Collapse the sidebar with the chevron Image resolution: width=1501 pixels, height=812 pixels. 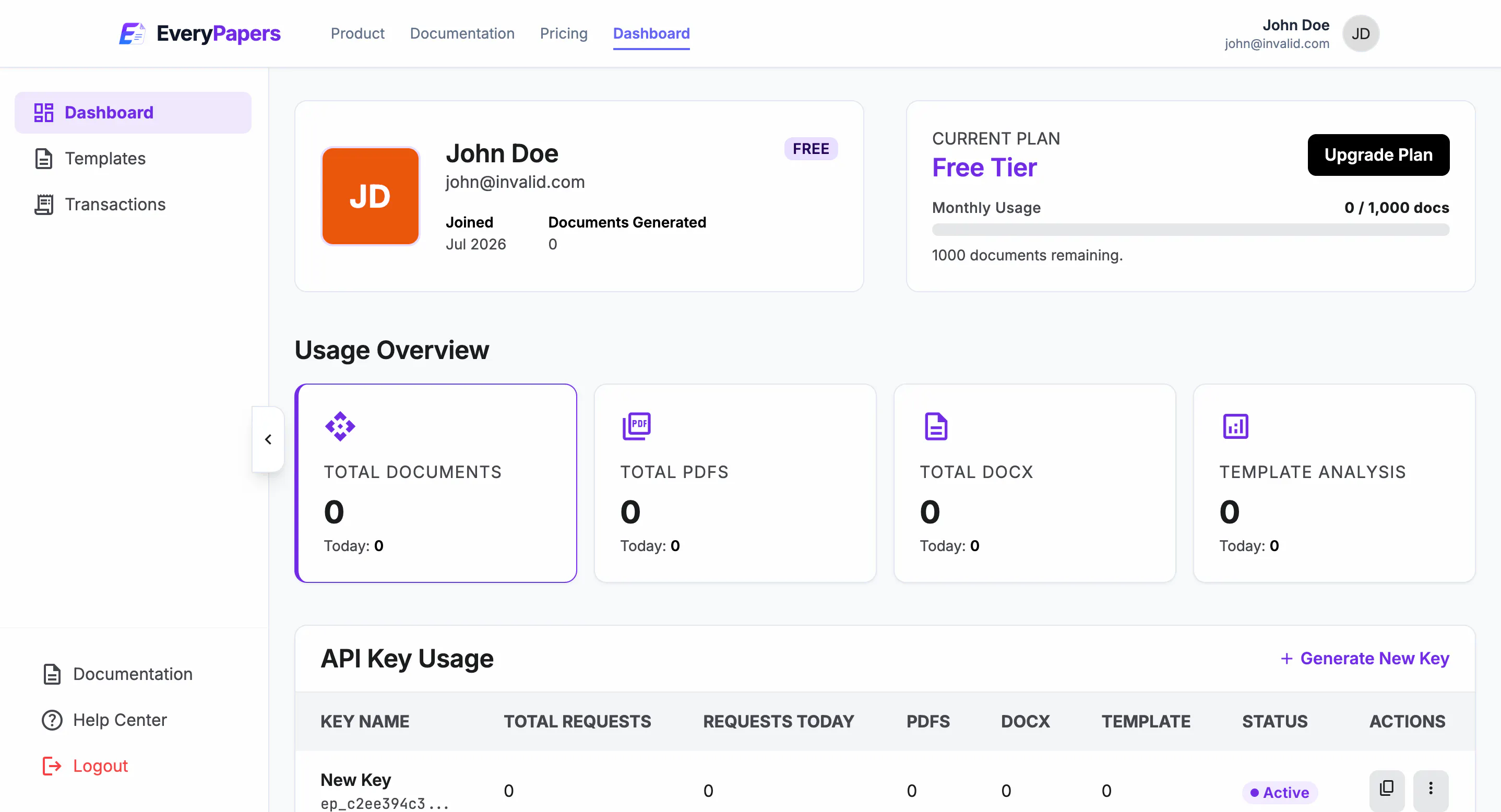point(268,439)
